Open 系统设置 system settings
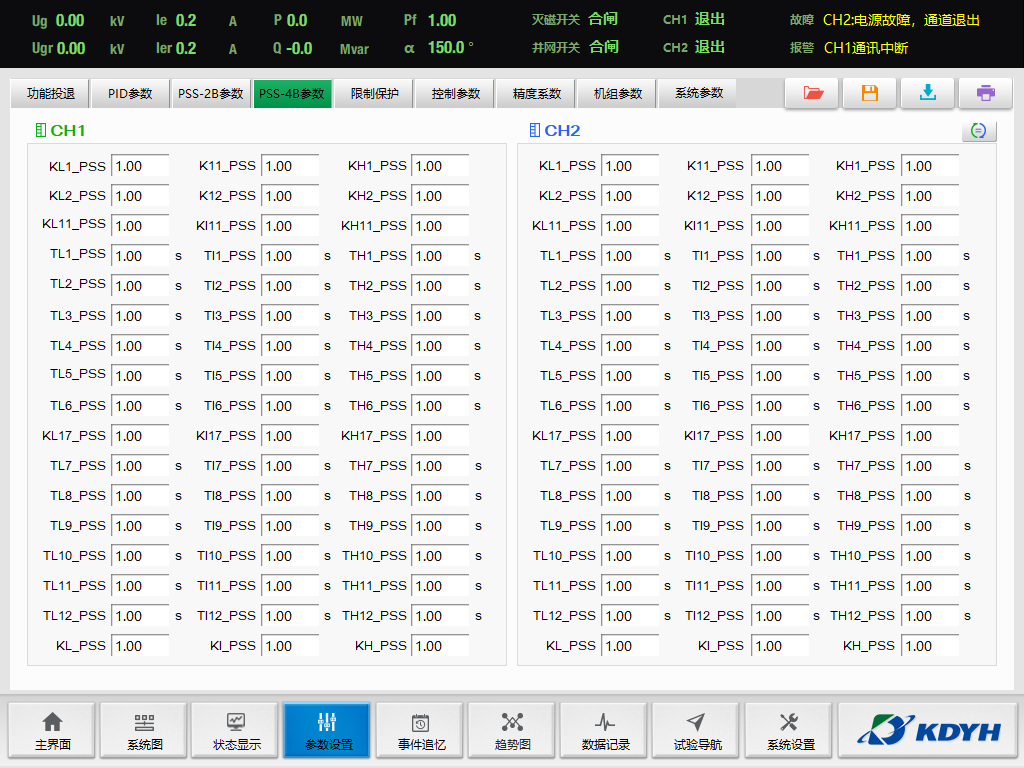This screenshot has width=1024, height=768. coord(790,731)
